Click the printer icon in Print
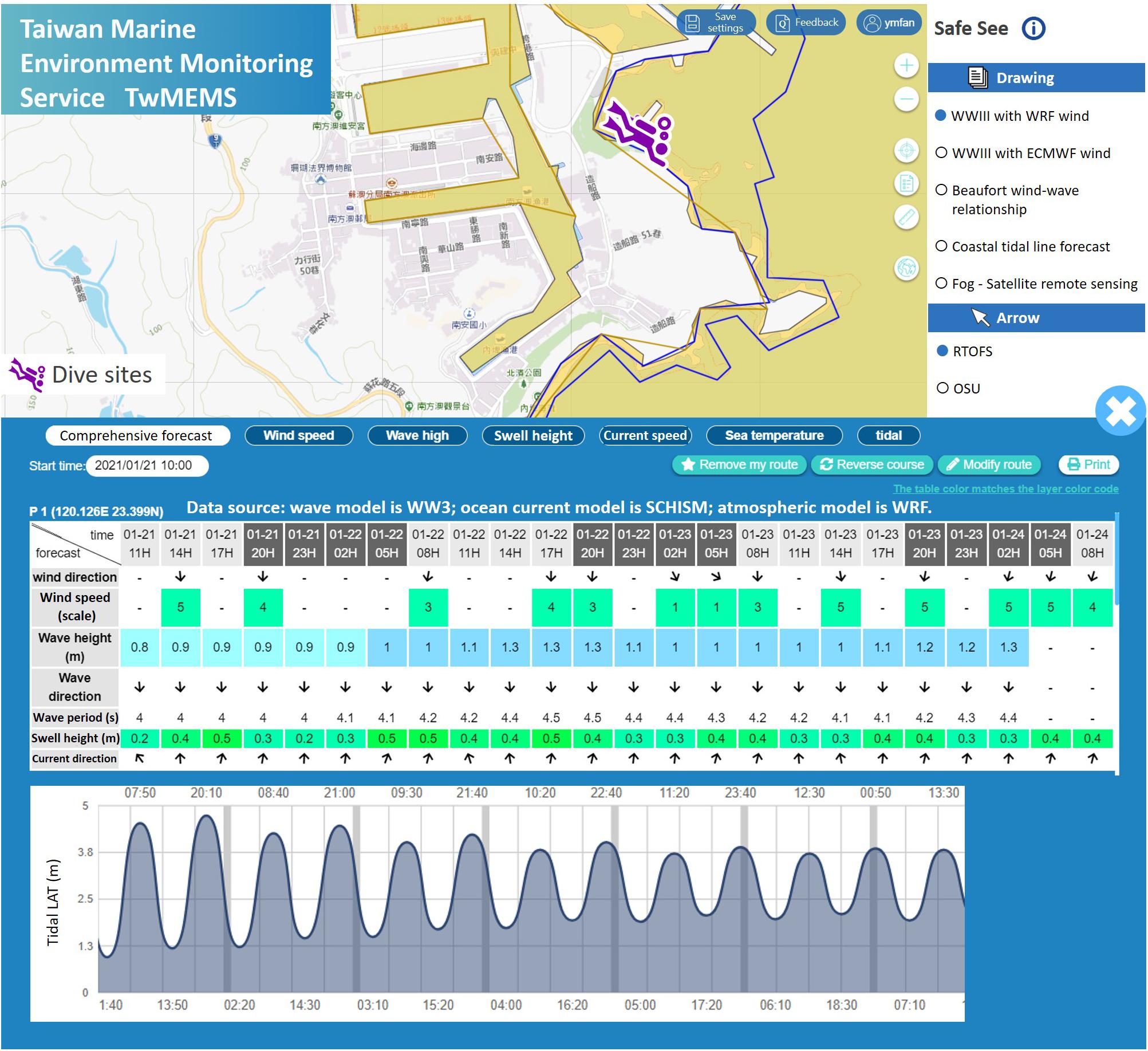Image resolution: width=1148 pixels, height=1051 pixels. [x=1074, y=465]
